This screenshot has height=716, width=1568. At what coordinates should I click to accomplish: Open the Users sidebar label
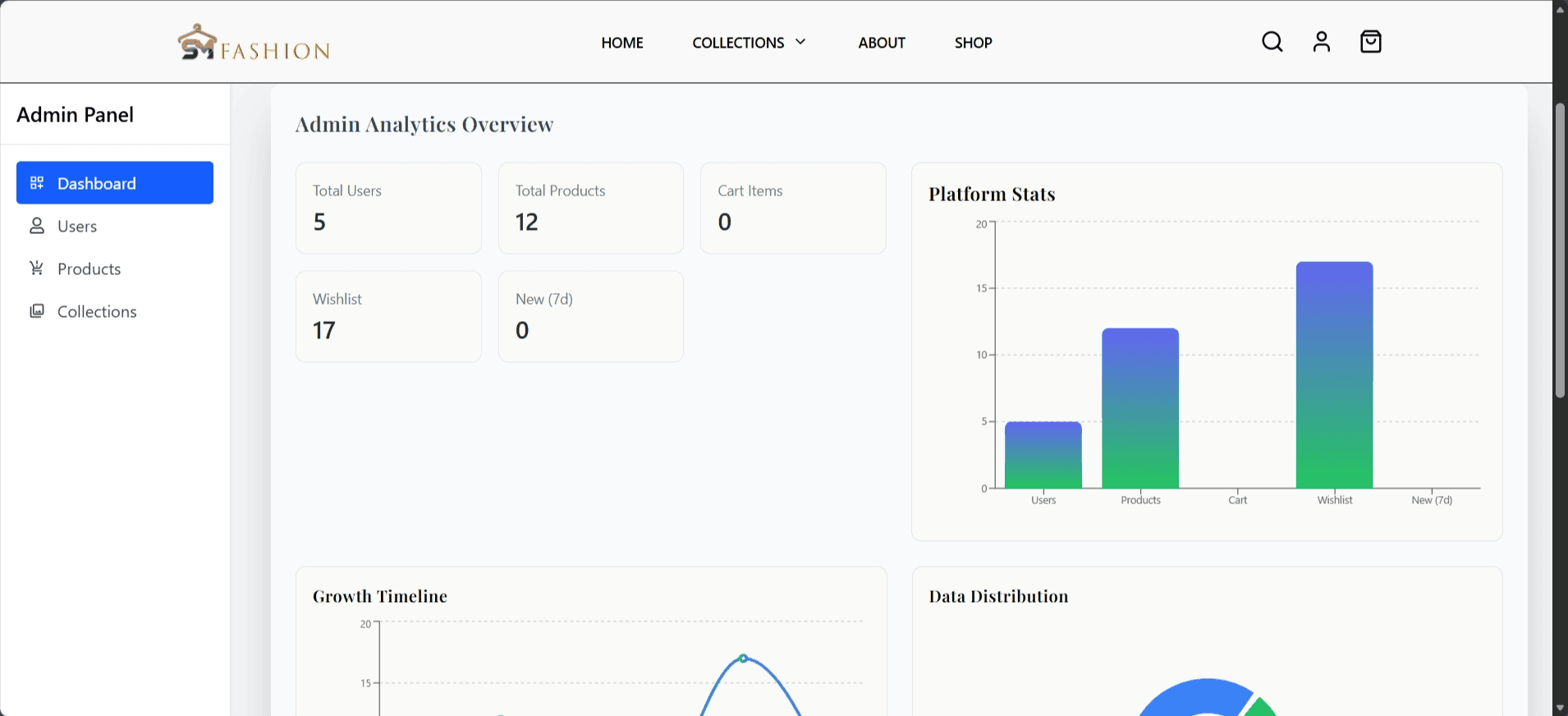[77, 227]
